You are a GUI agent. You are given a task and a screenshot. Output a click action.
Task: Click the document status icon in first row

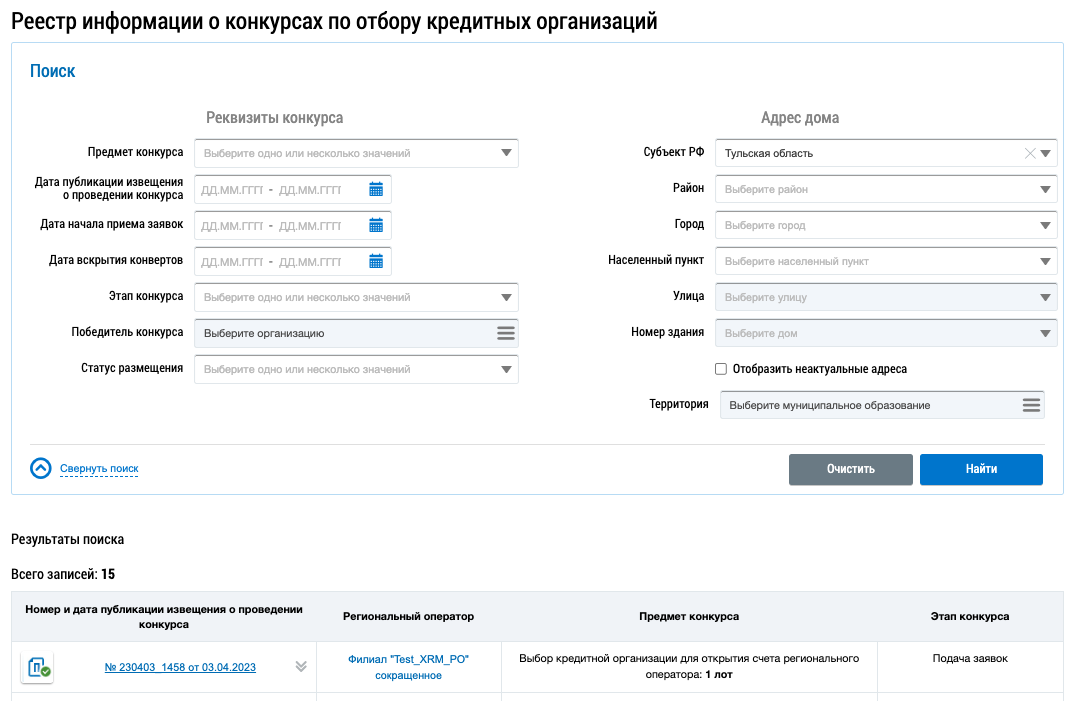[37, 667]
